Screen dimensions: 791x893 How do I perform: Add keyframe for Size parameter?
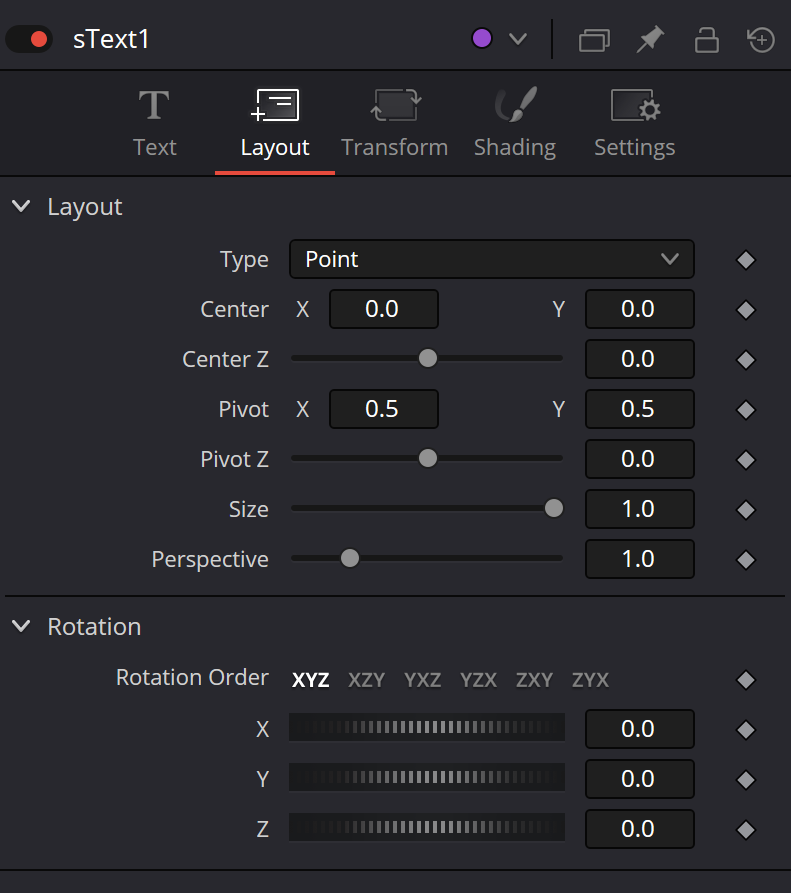point(745,510)
